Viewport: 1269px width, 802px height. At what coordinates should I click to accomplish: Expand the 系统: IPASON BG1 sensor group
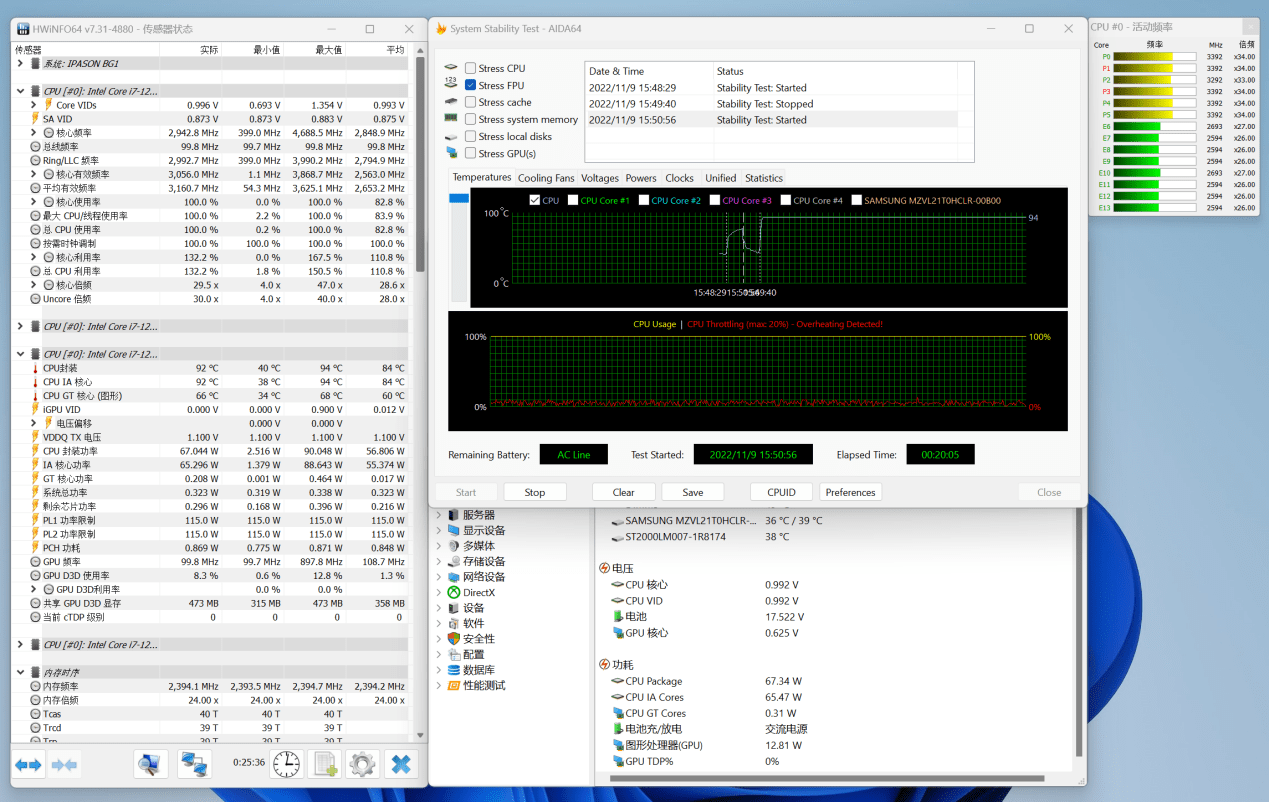coord(21,63)
